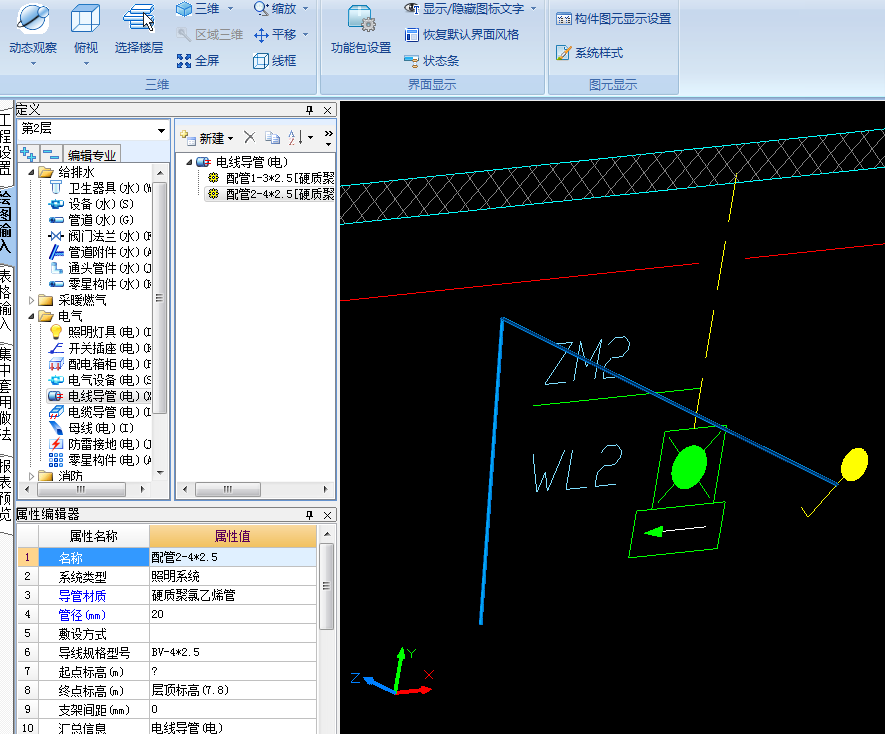Click 导线规格型号 value BV-4*2.5

click(x=233, y=652)
